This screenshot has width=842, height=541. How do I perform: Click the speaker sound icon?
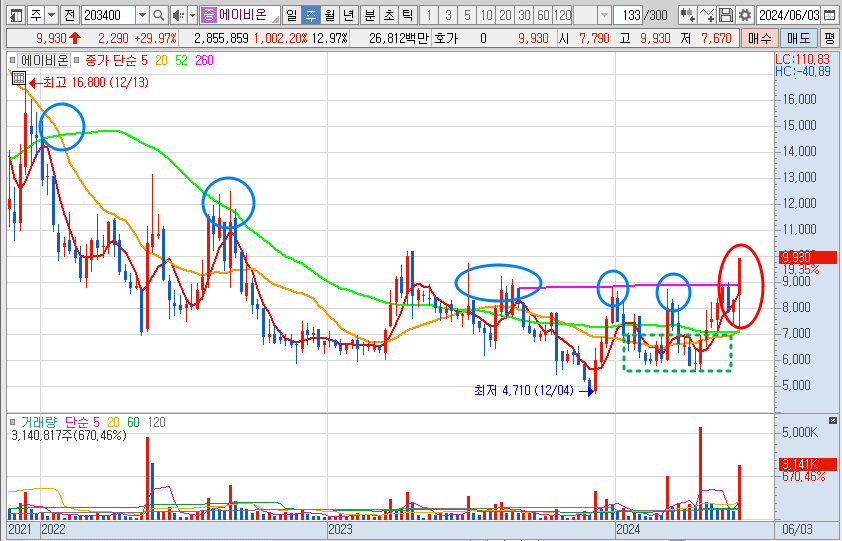(179, 15)
